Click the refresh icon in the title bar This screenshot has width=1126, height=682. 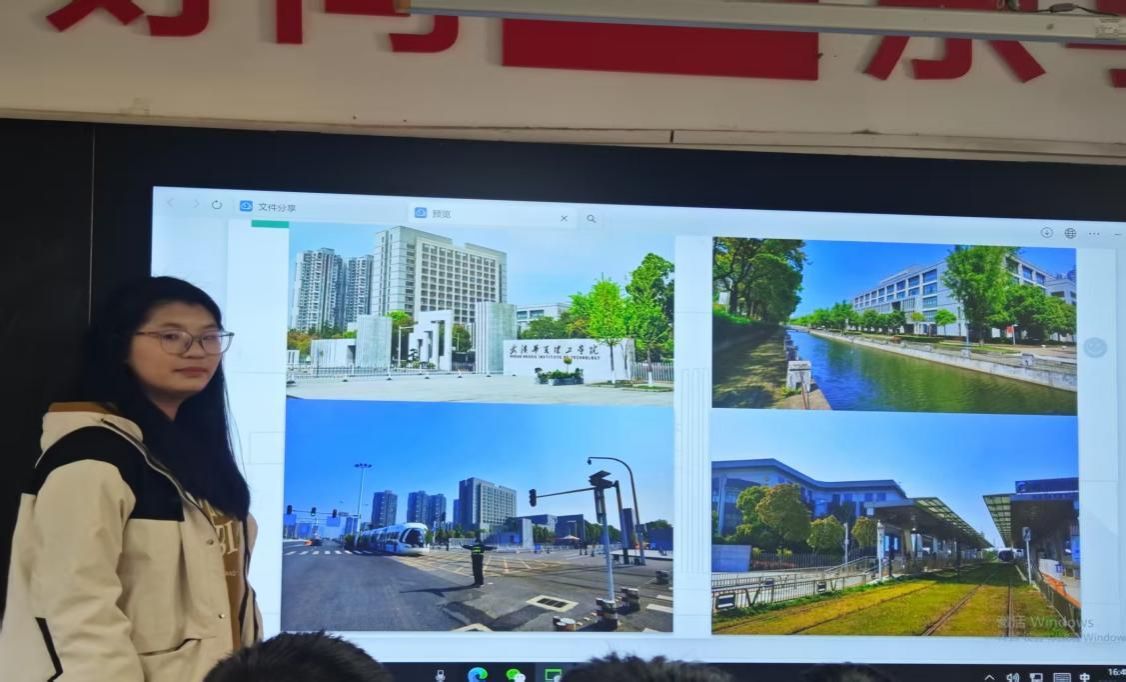(x=217, y=205)
